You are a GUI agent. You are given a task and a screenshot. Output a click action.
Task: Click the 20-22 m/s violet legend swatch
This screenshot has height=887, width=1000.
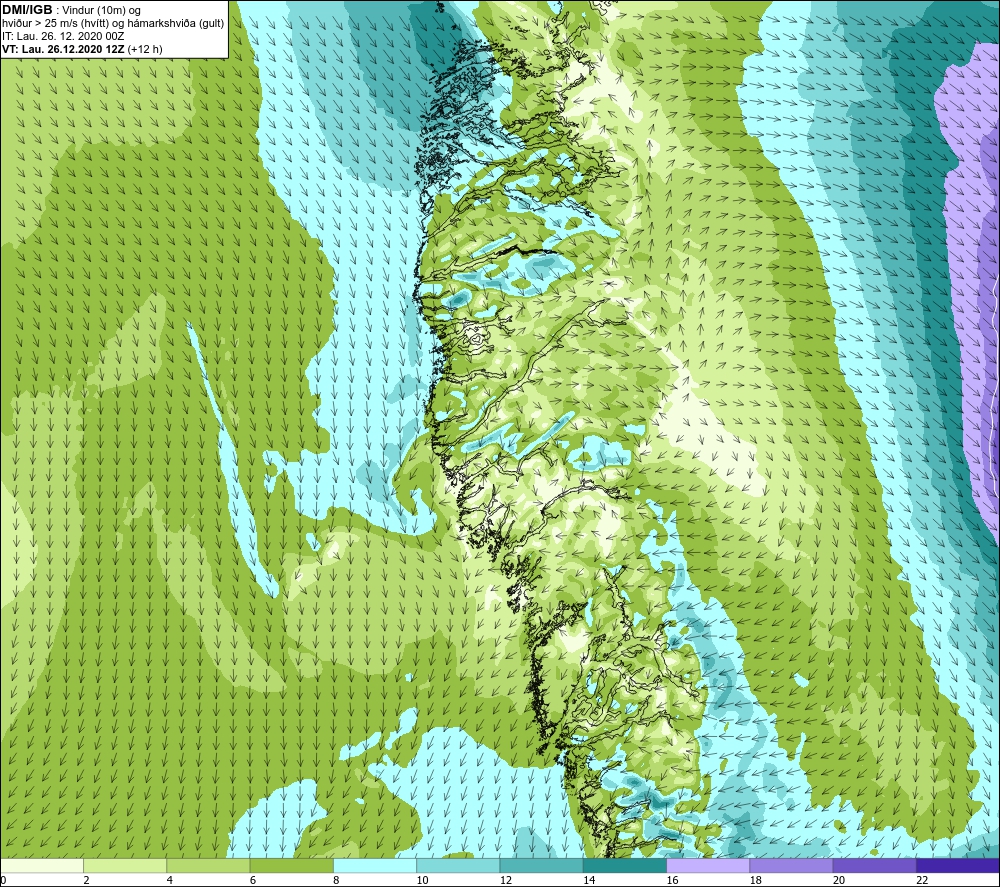tap(874, 865)
